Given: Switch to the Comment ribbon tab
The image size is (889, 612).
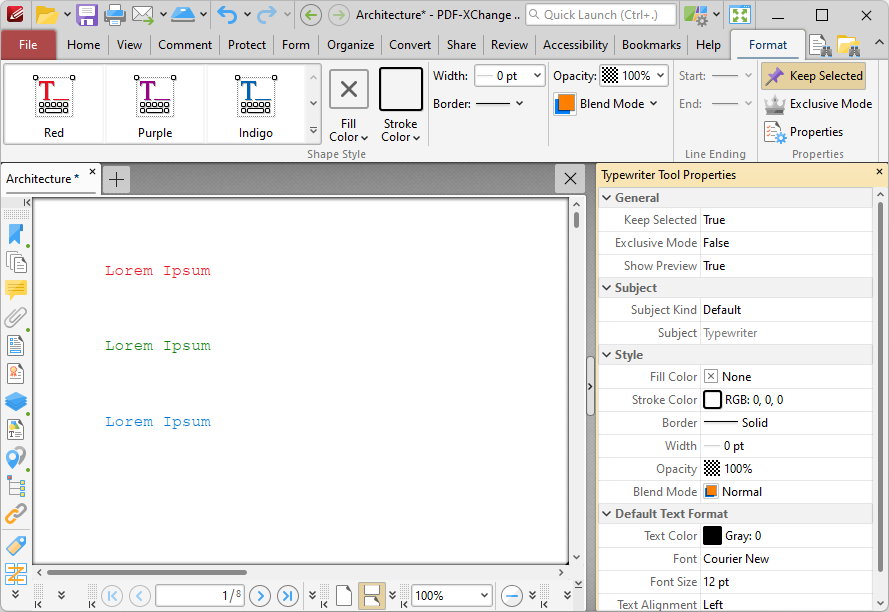Looking at the screenshot, I should 185,45.
